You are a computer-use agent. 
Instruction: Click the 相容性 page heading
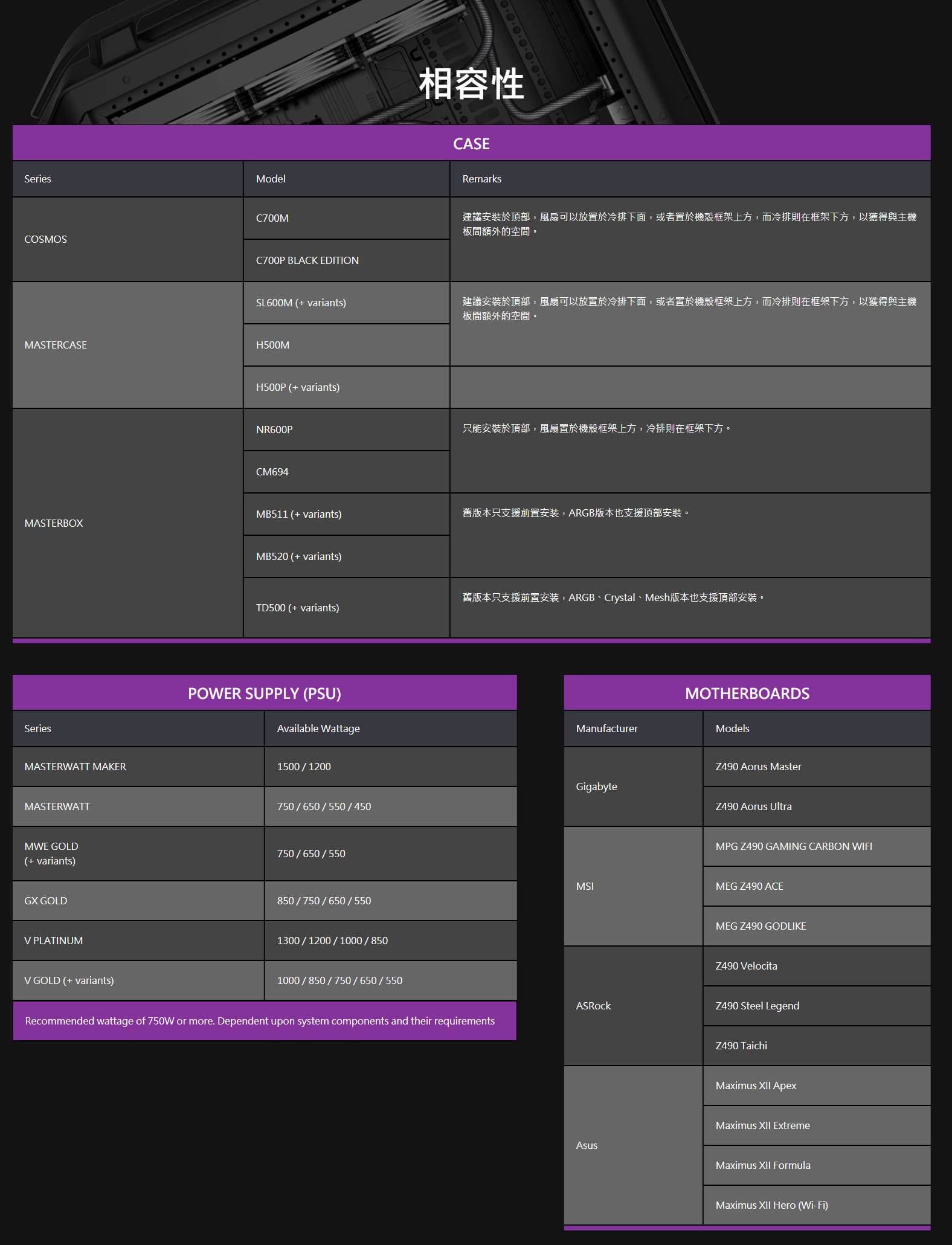click(x=471, y=83)
